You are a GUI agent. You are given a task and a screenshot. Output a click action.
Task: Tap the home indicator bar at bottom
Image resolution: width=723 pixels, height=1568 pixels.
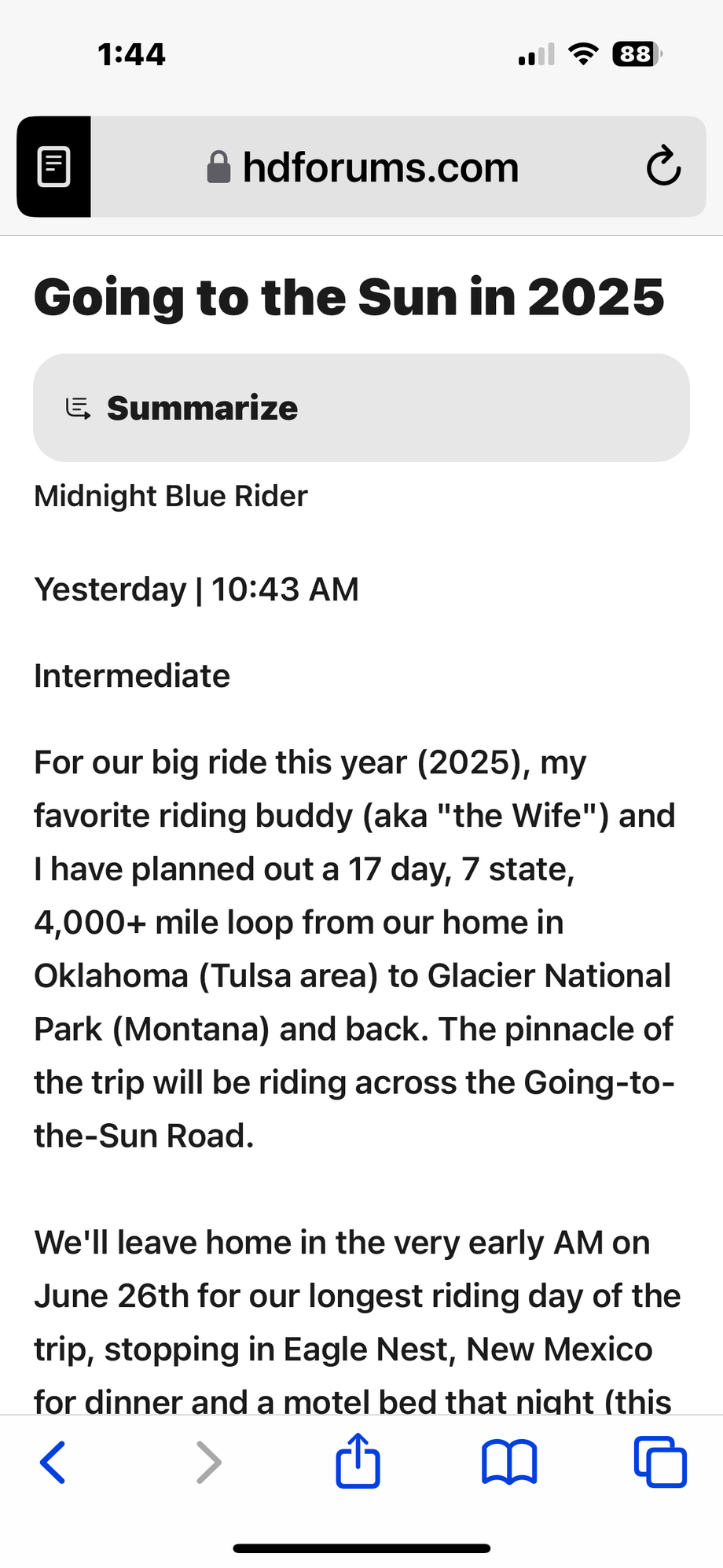tap(361, 1548)
